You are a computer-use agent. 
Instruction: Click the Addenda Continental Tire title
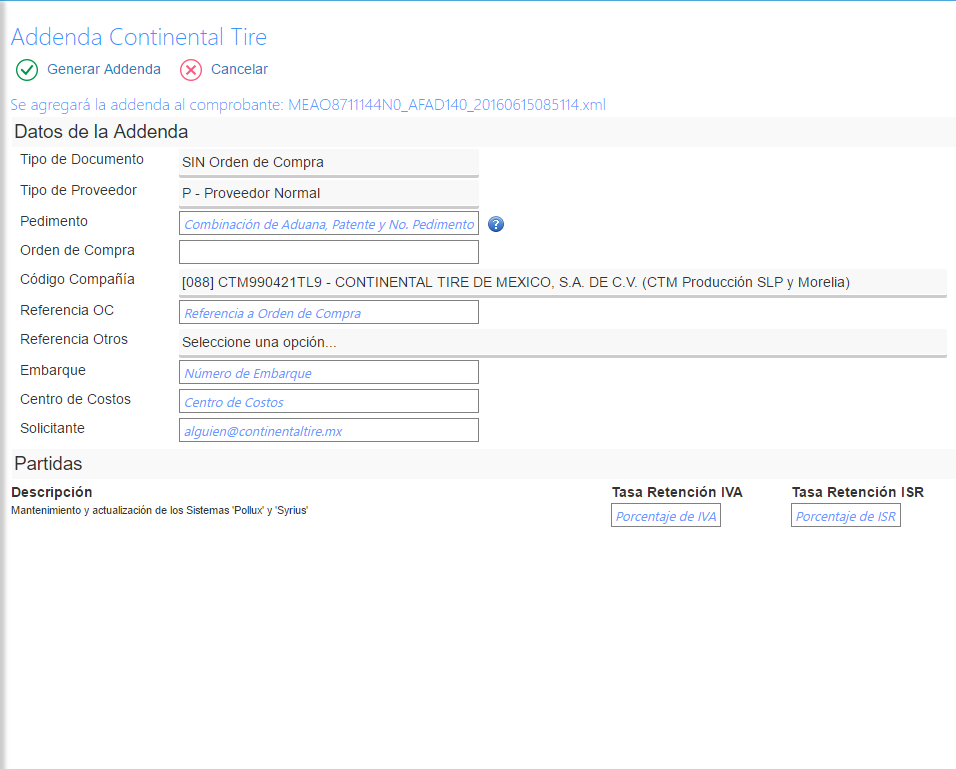[139, 37]
